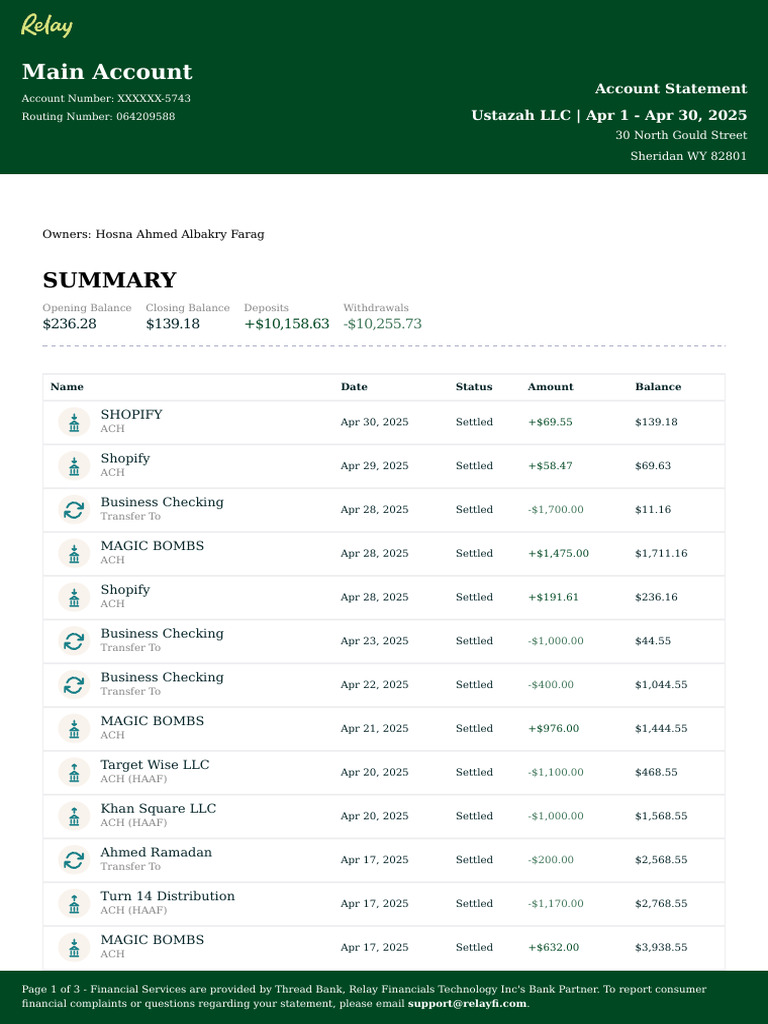Click the withdrawal icon beside Khan Square LLC
Viewport: 768px width, 1024px height.
[x=74, y=816]
